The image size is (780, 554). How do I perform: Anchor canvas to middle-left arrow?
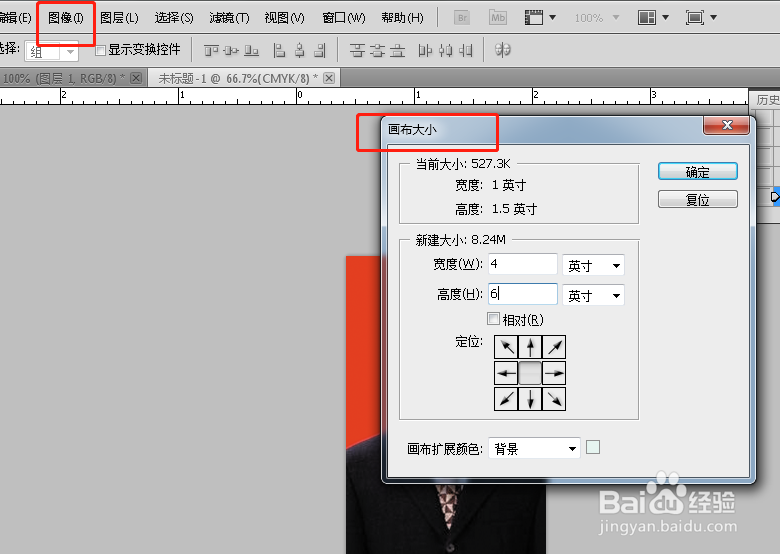tap(506, 373)
